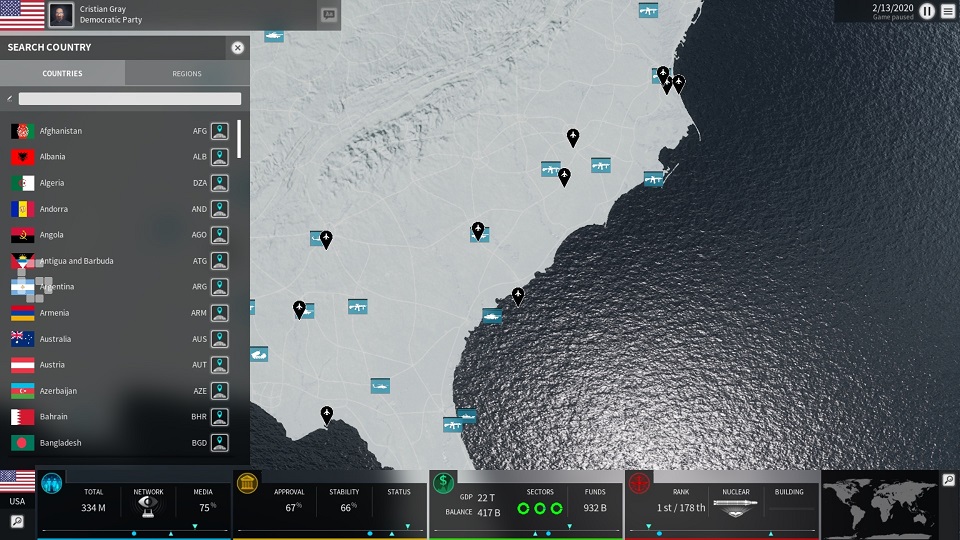960x540 pixels.
Task: Locate Bangladesh with its map pin icon
Action: pyautogui.click(x=220, y=443)
